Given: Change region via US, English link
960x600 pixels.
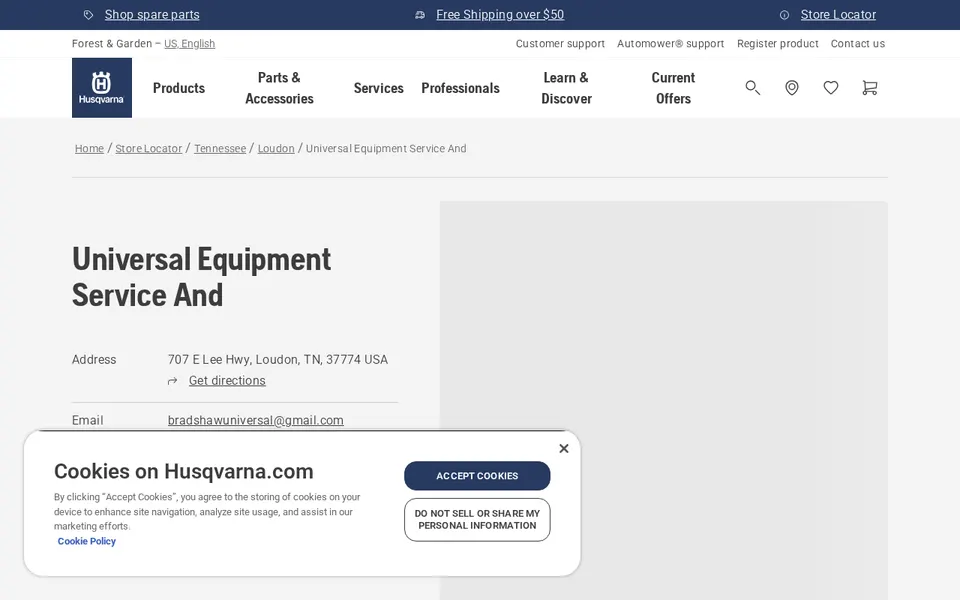Looking at the screenshot, I should (189, 43).
